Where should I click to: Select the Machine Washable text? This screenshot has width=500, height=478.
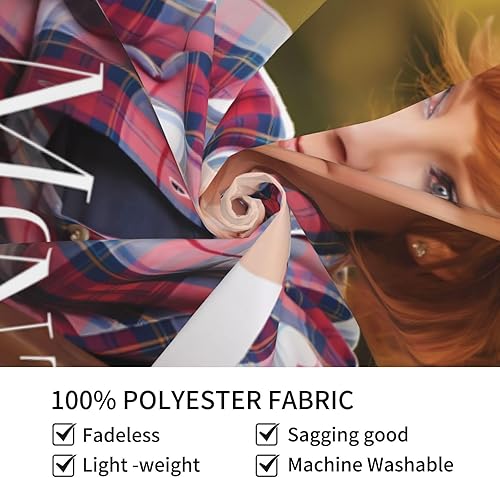[x=371, y=465]
